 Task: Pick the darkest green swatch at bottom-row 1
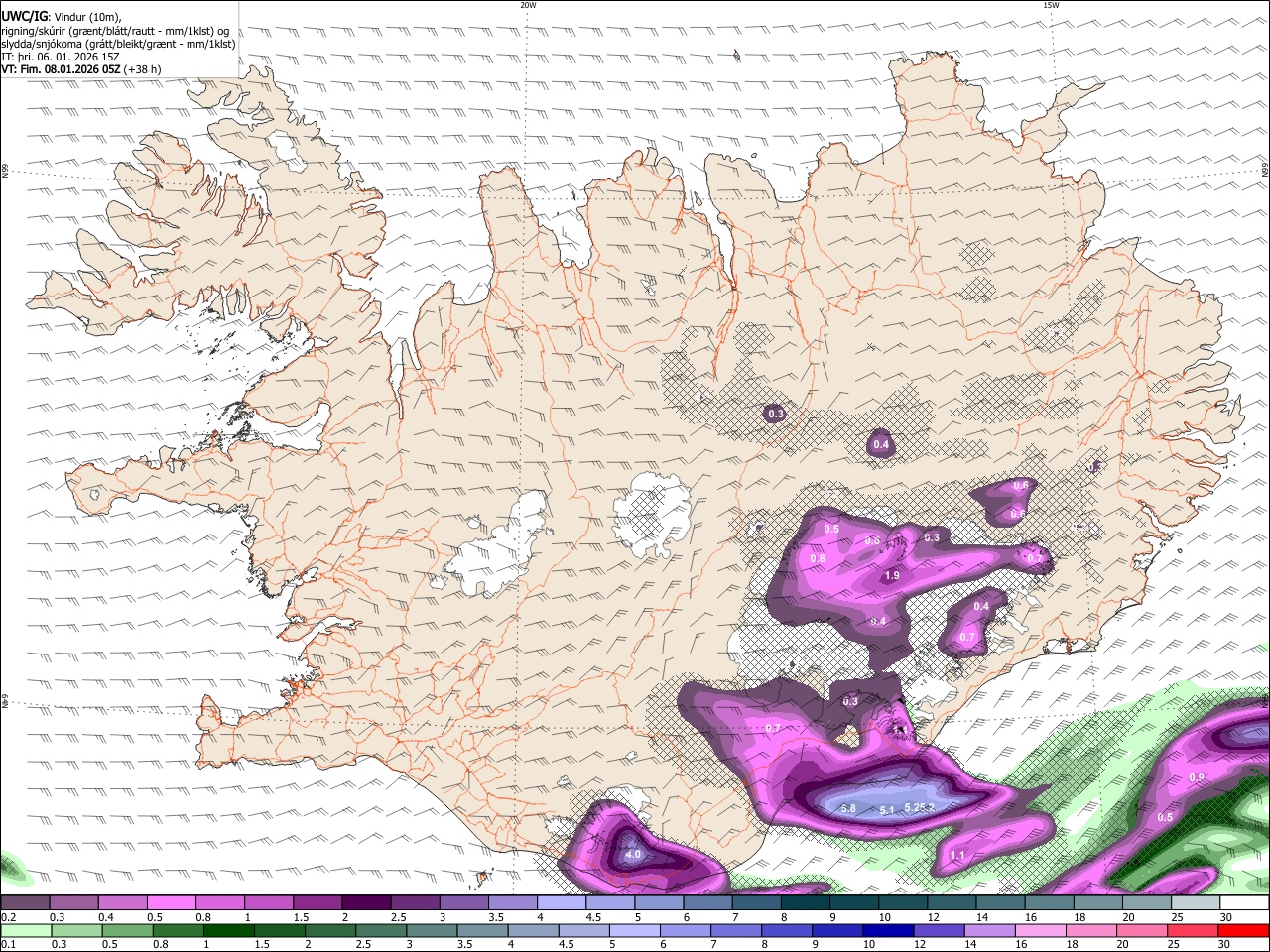[228, 930]
